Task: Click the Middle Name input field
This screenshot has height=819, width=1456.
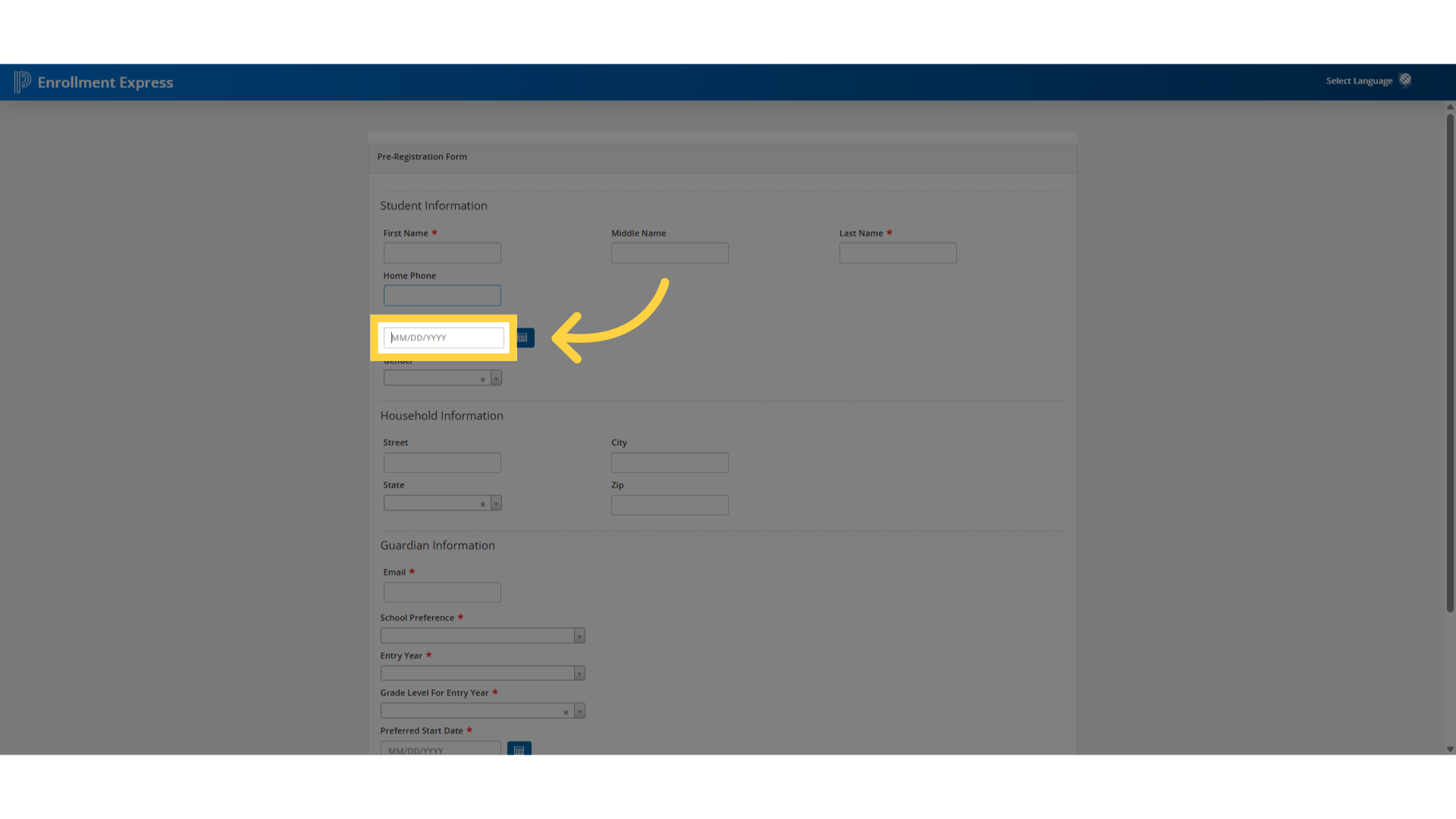Action: pos(670,253)
